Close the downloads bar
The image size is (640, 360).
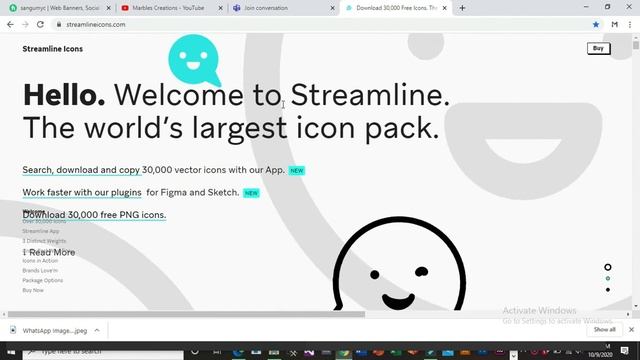point(631,330)
